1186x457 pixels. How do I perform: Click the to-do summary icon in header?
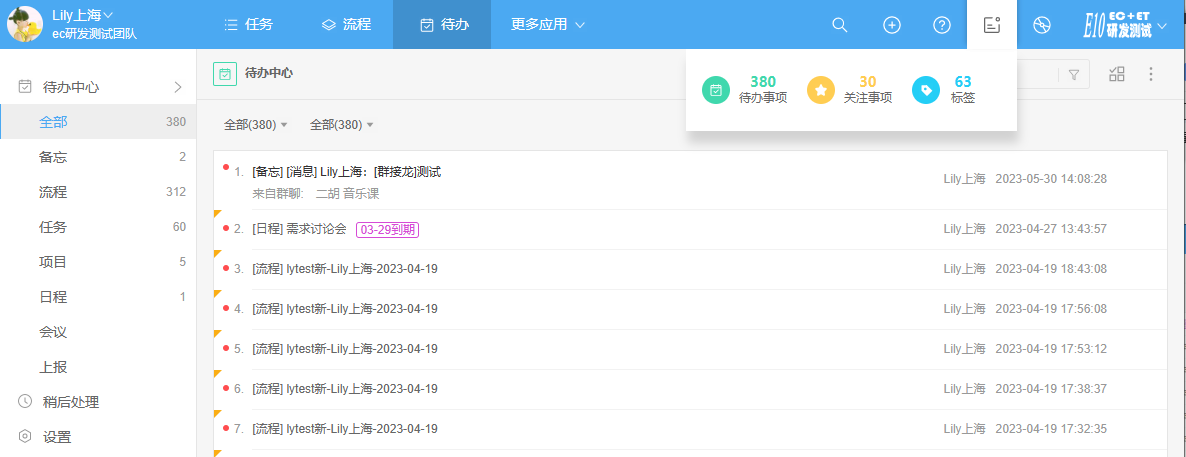tap(991, 25)
